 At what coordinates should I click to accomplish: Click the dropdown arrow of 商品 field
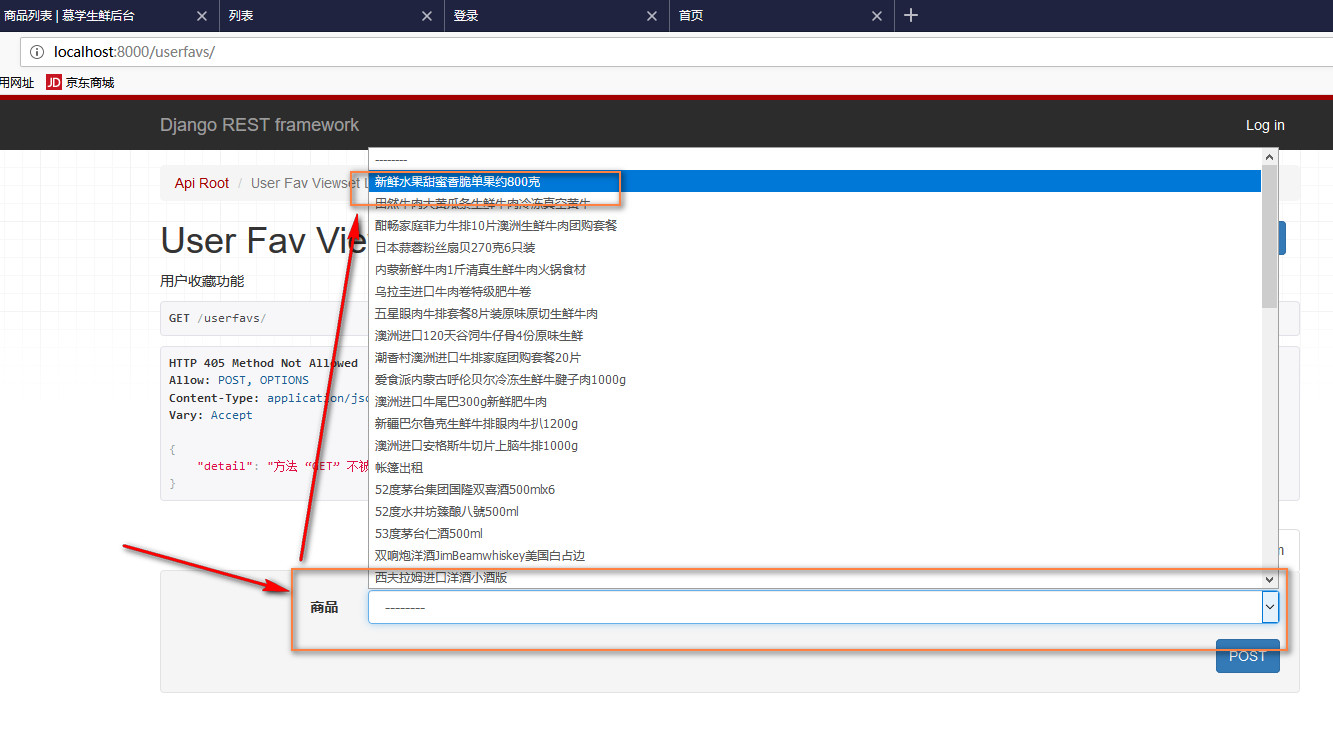pyautogui.click(x=1270, y=607)
